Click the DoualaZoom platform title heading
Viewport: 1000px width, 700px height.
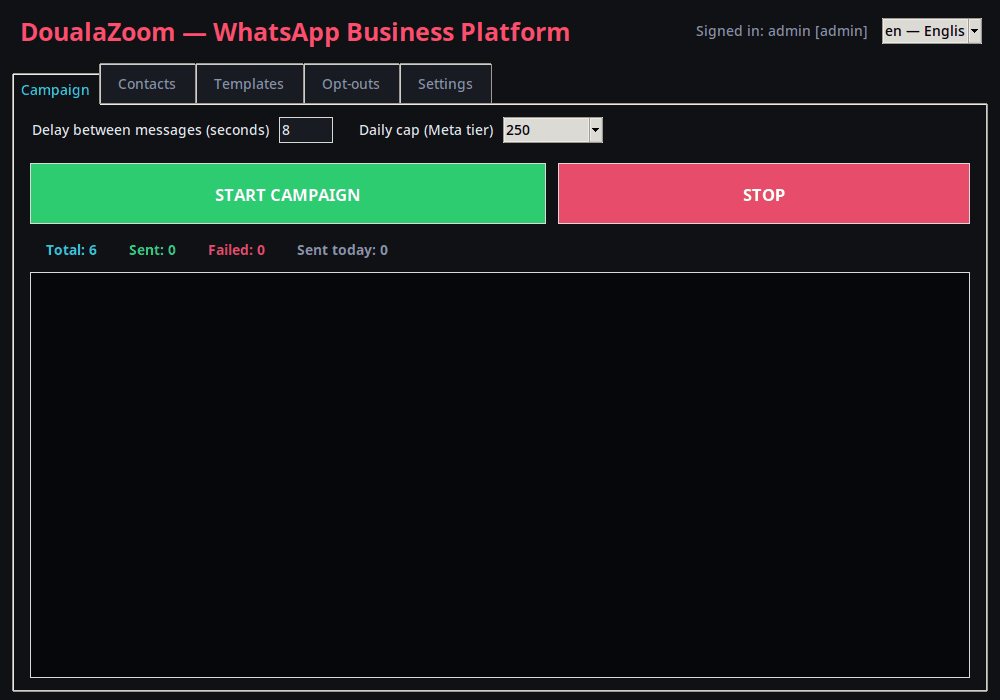click(x=295, y=33)
